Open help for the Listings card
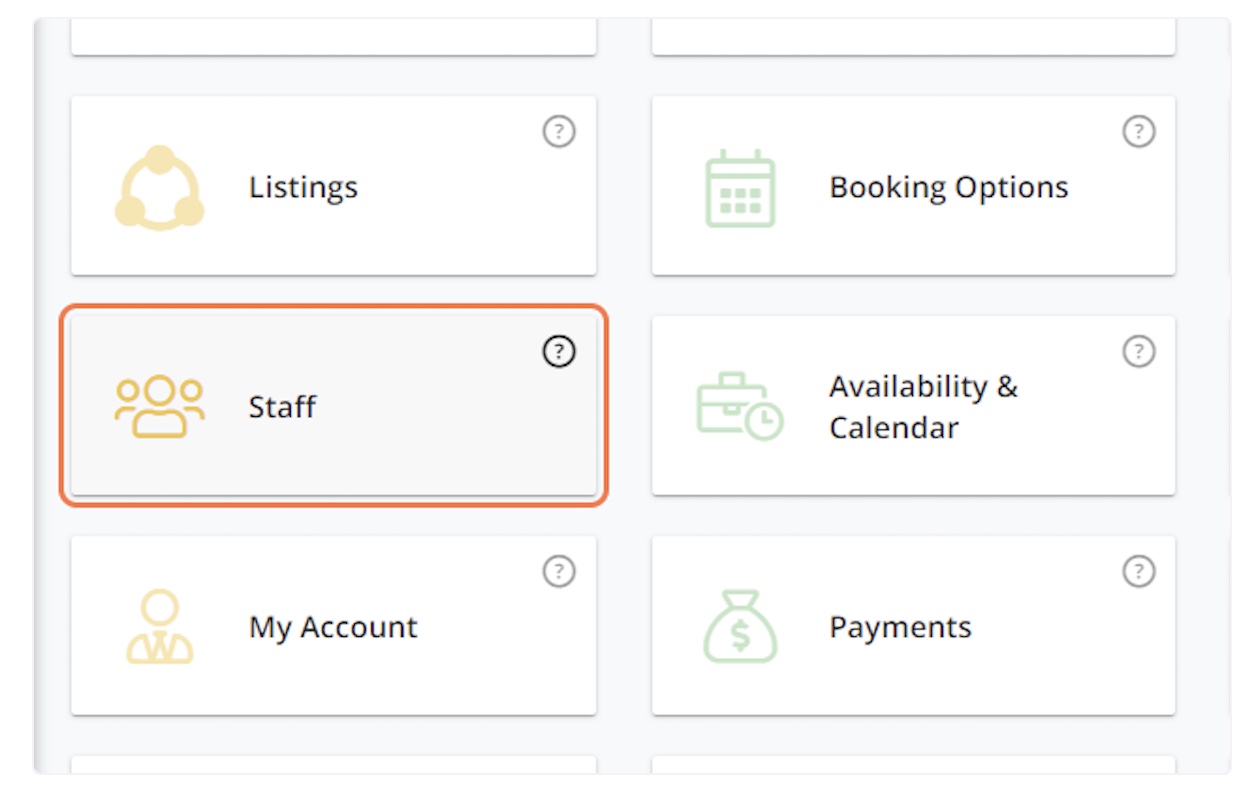This screenshot has height=796, width=1254. pos(559,131)
